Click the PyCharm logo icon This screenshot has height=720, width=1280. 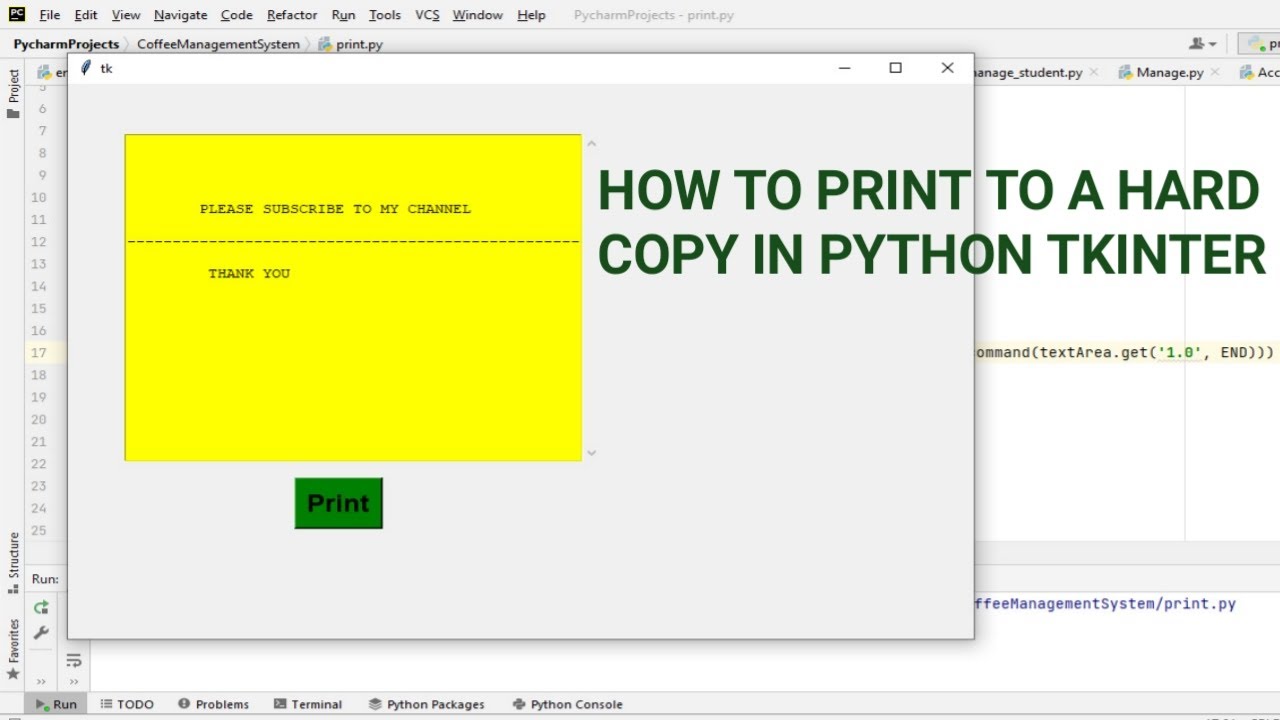[17, 14]
